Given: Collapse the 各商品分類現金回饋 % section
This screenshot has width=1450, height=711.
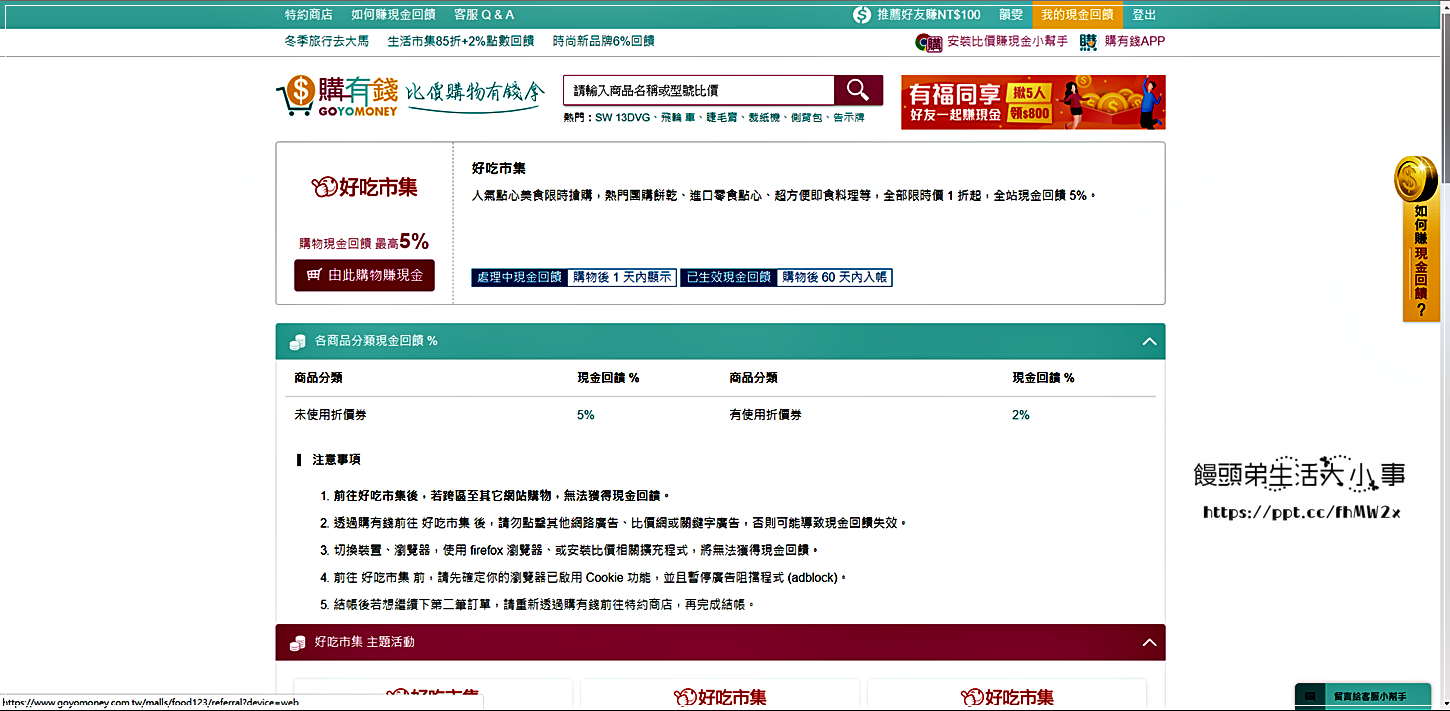Looking at the screenshot, I should (1149, 342).
